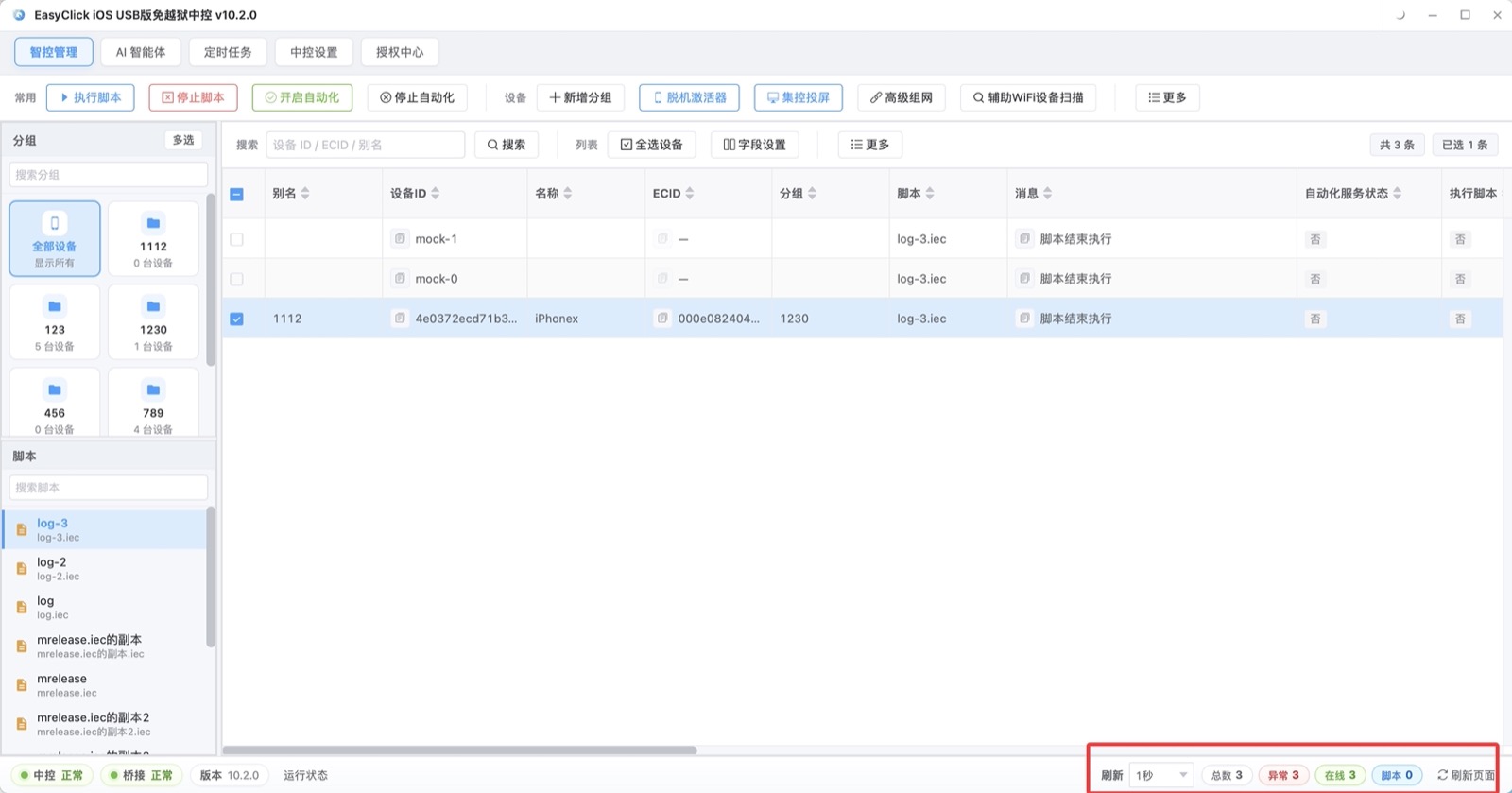Sort by ECID column

pos(690,194)
